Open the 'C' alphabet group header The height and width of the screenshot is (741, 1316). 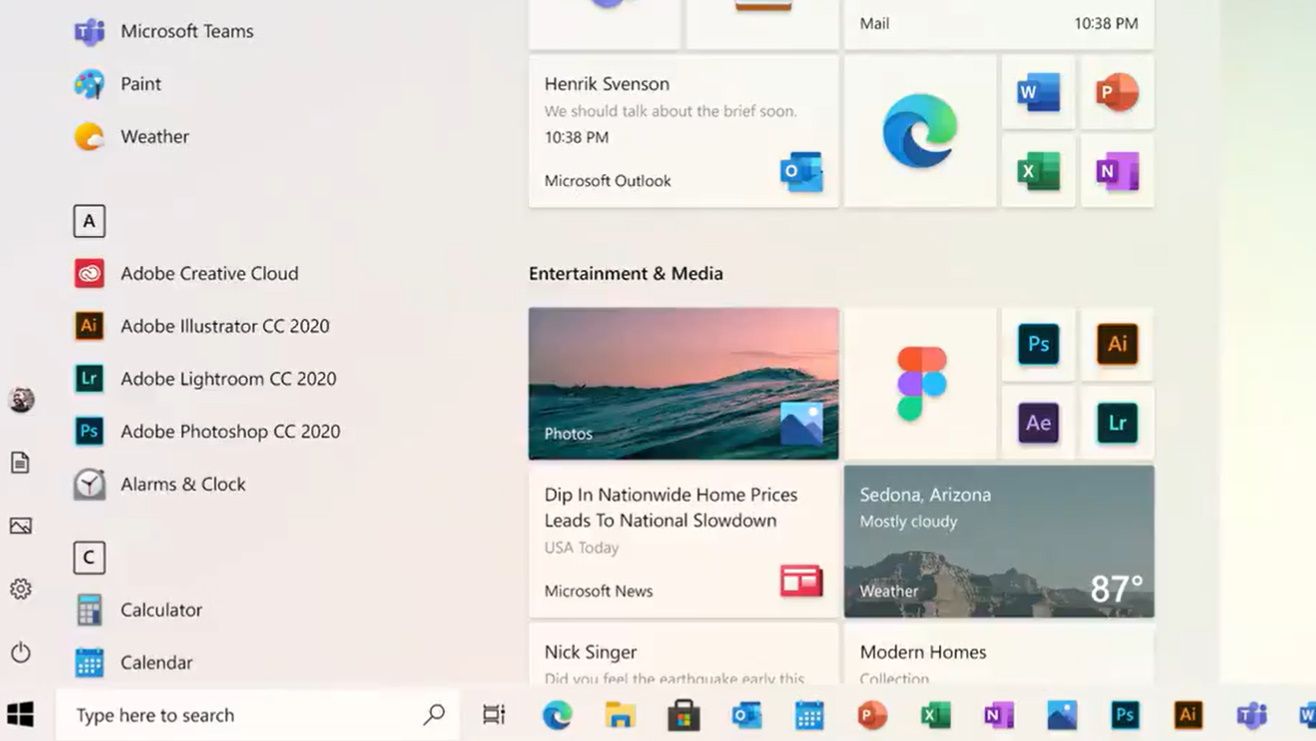click(89, 558)
